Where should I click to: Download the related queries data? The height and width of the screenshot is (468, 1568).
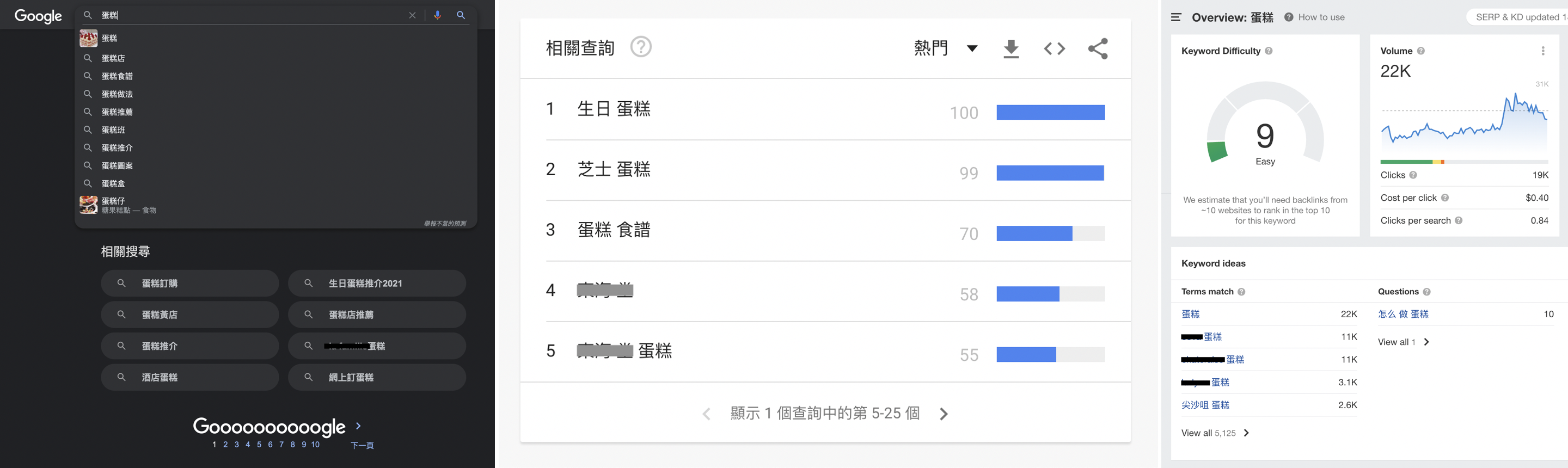click(1011, 48)
